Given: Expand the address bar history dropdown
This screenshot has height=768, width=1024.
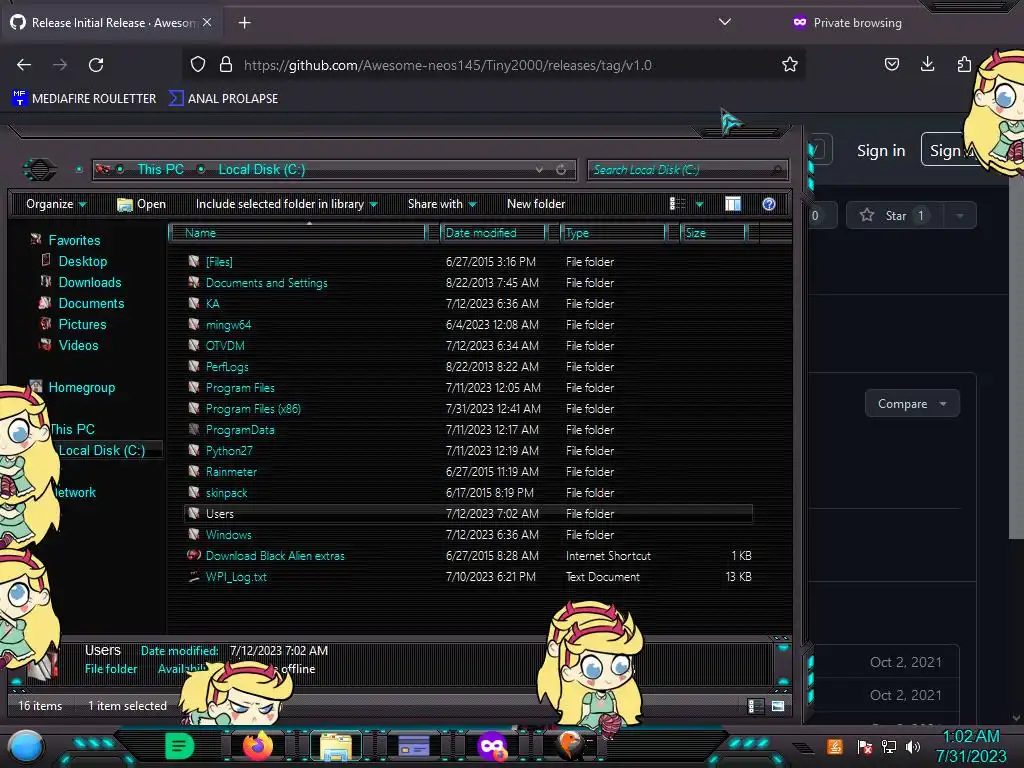Looking at the screenshot, I should [x=539, y=170].
